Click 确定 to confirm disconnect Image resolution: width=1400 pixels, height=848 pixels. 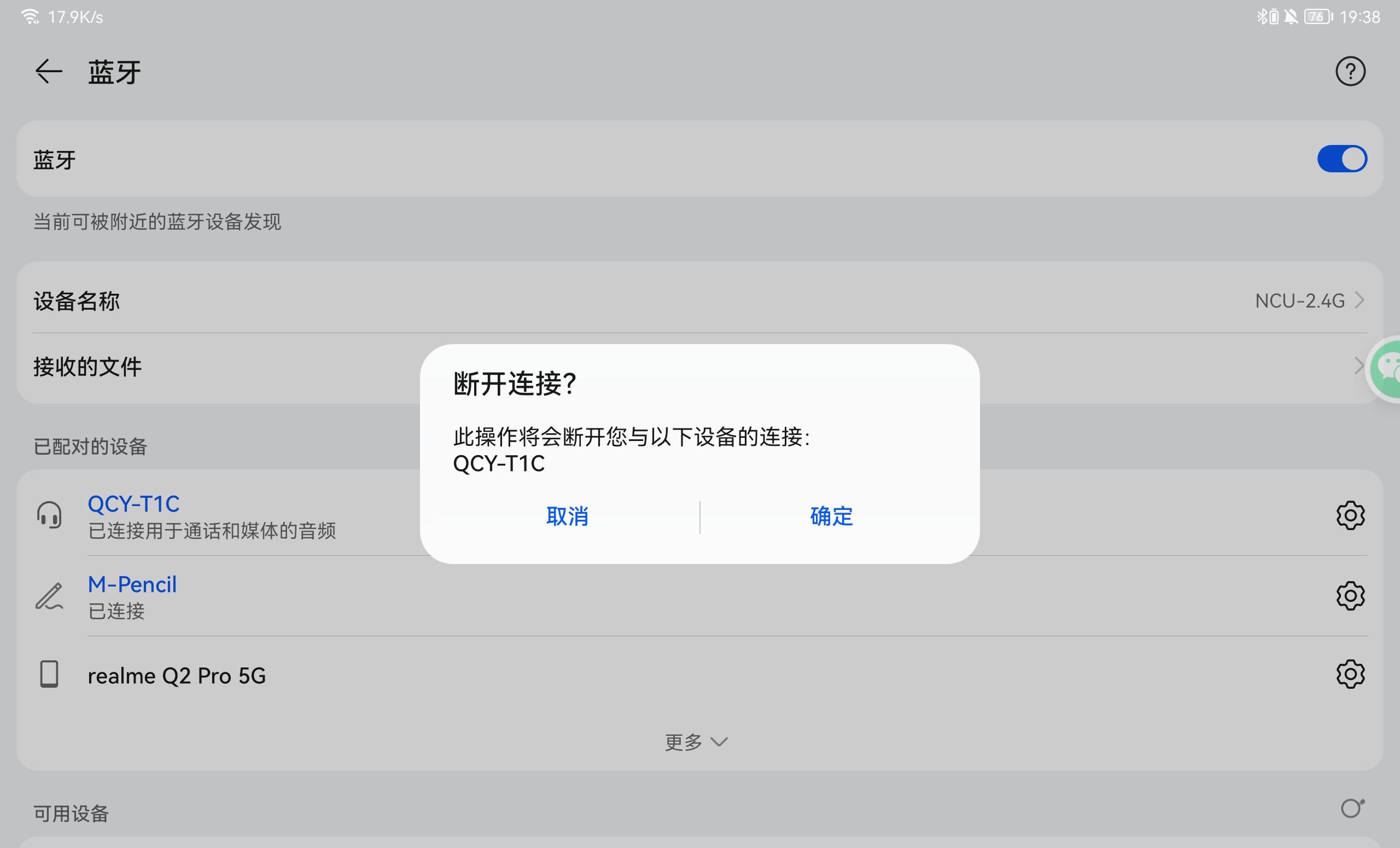click(x=831, y=516)
